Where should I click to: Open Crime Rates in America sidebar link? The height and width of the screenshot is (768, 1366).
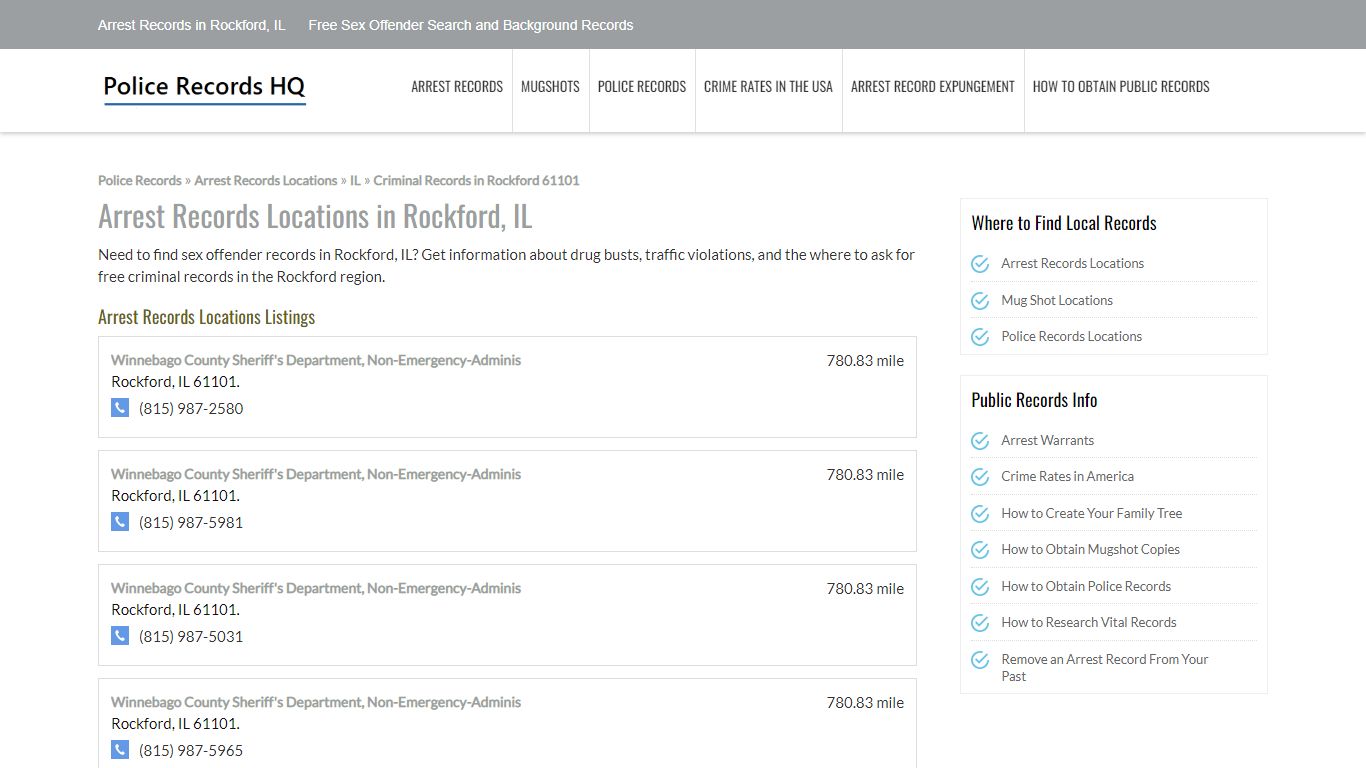1068,477
